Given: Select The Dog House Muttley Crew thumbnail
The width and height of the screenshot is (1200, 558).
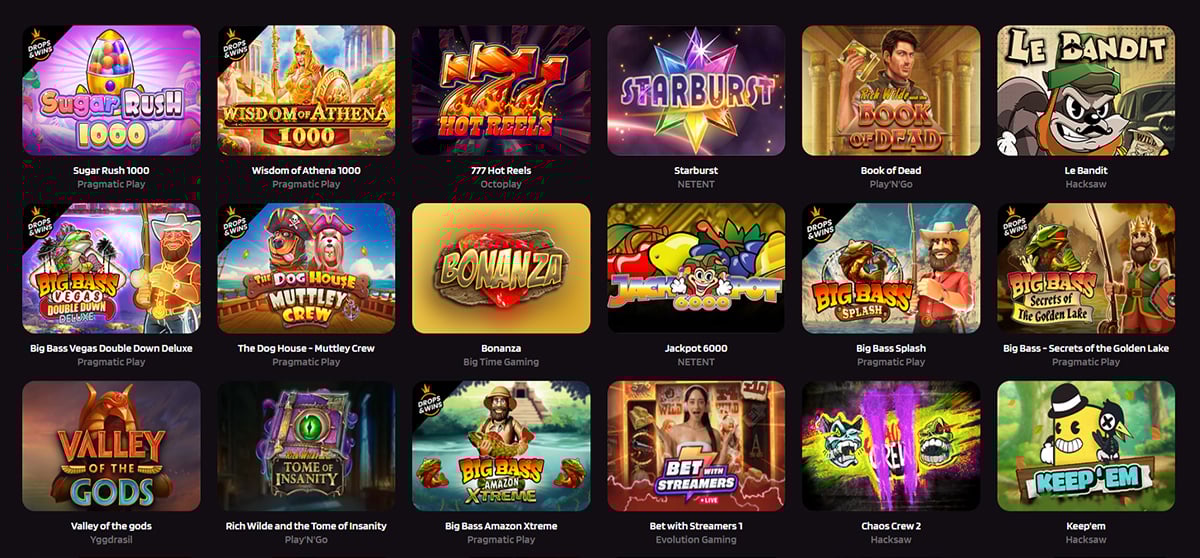Looking at the screenshot, I should [x=306, y=268].
